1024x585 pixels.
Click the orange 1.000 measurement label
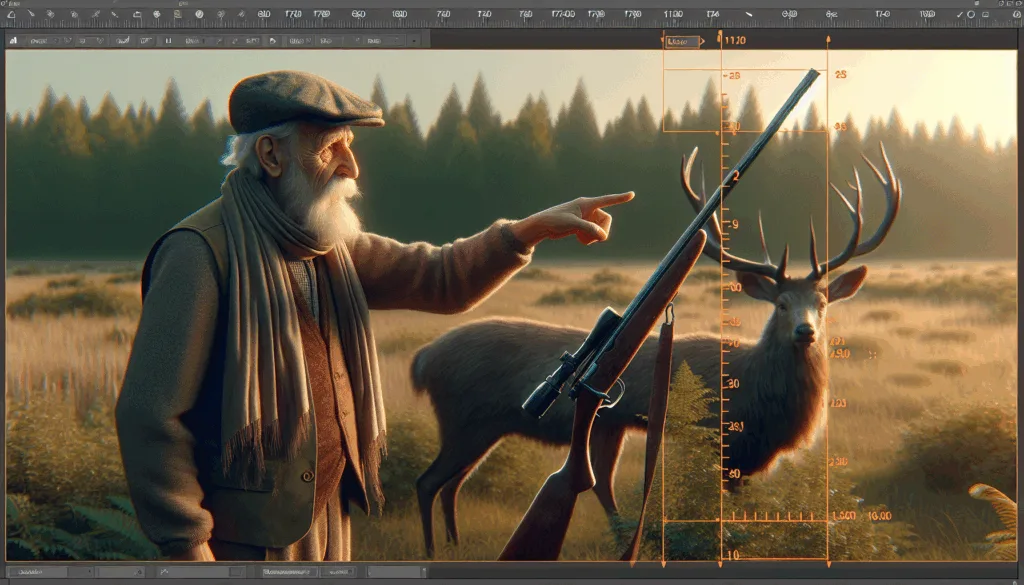tap(844, 516)
